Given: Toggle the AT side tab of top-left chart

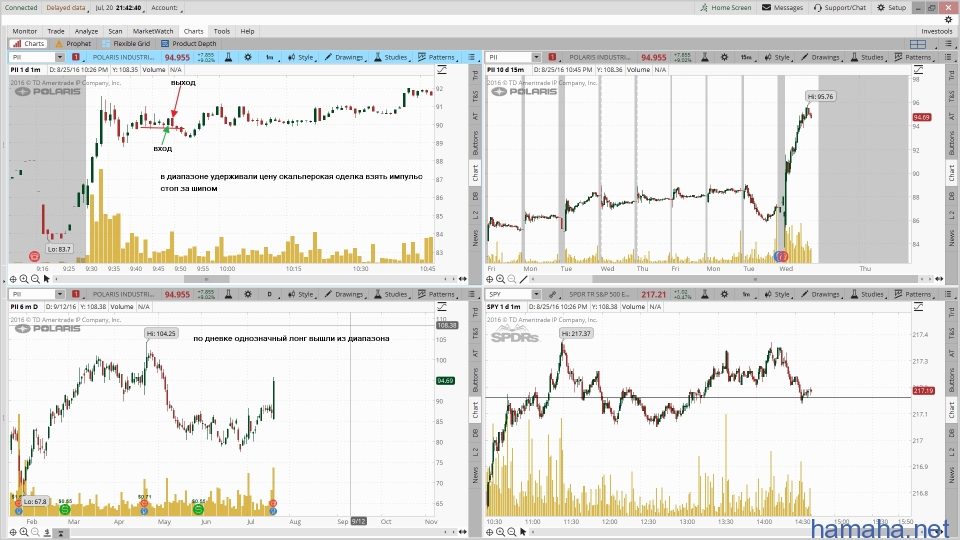Looking at the screenshot, I should [x=475, y=116].
